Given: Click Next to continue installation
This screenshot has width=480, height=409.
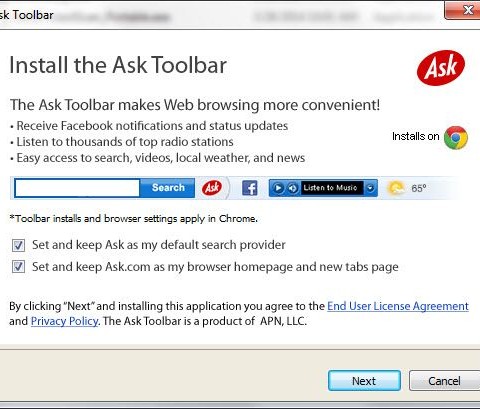Looking at the screenshot, I should click(364, 381).
